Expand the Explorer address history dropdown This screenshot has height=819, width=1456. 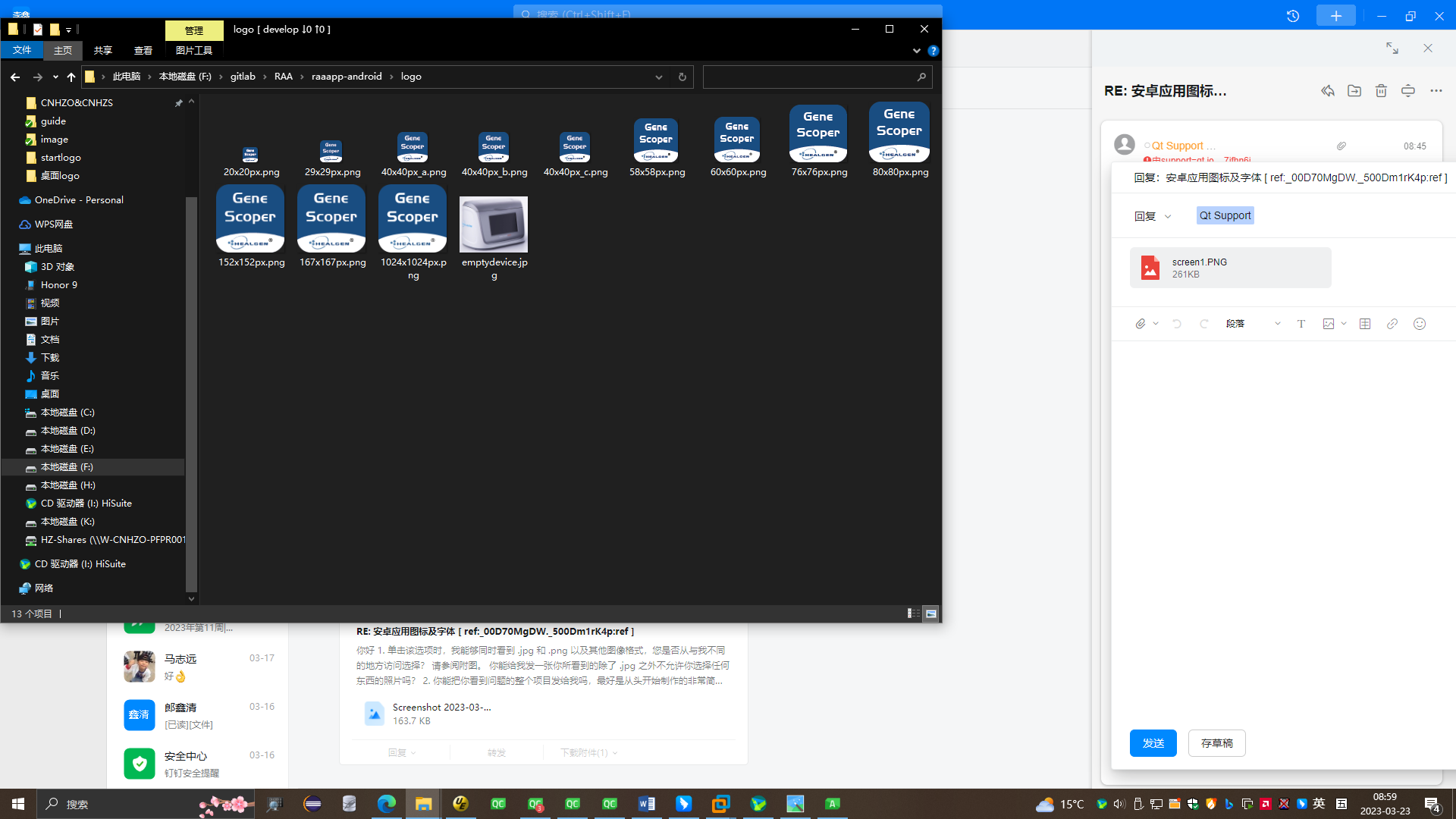[659, 77]
